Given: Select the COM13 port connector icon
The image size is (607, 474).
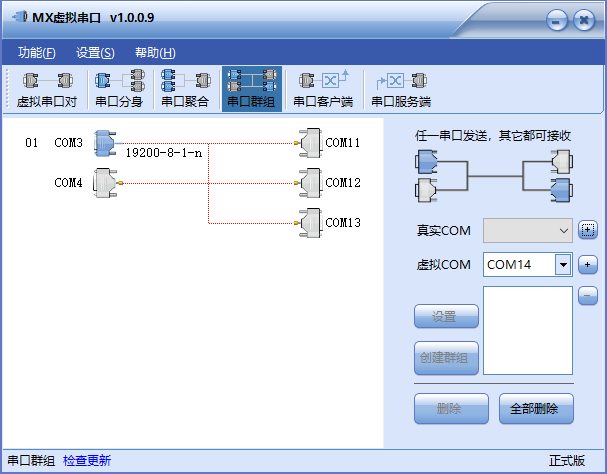Looking at the screenshot, I should pyautogui.click(x=310, y=223).
